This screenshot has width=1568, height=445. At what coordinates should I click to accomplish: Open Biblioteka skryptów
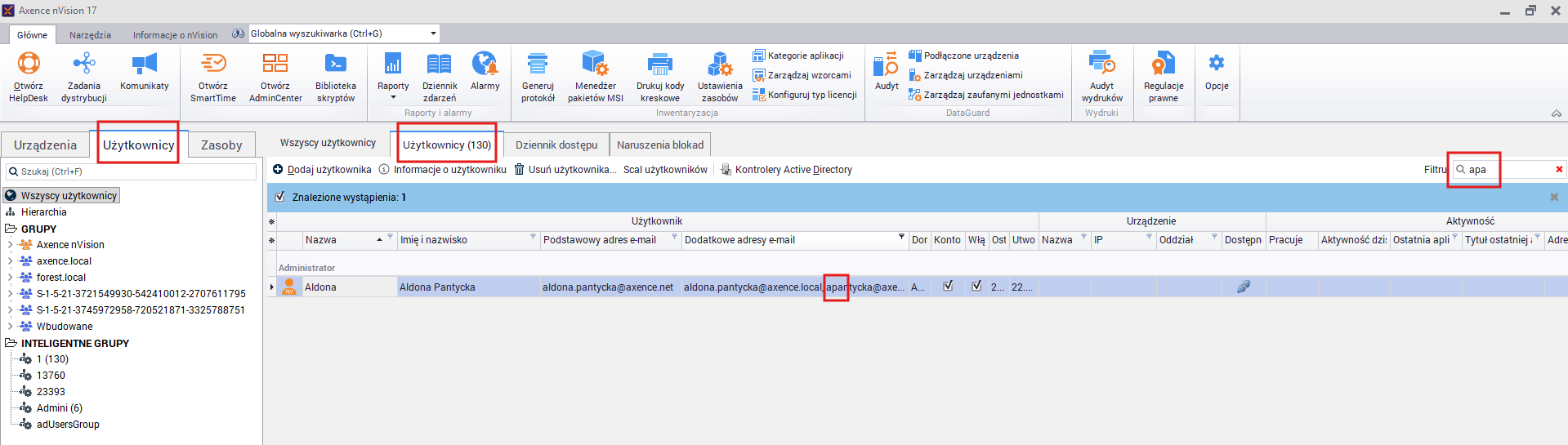[336, 77]
